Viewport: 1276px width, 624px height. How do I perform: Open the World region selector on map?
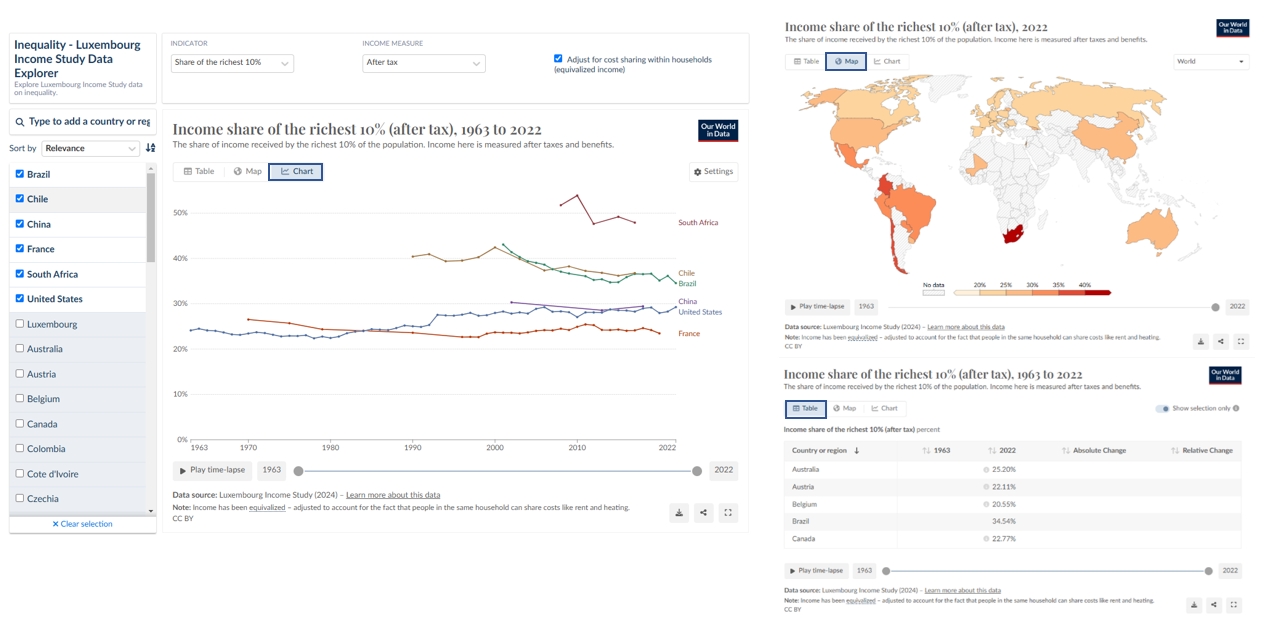1210,62
